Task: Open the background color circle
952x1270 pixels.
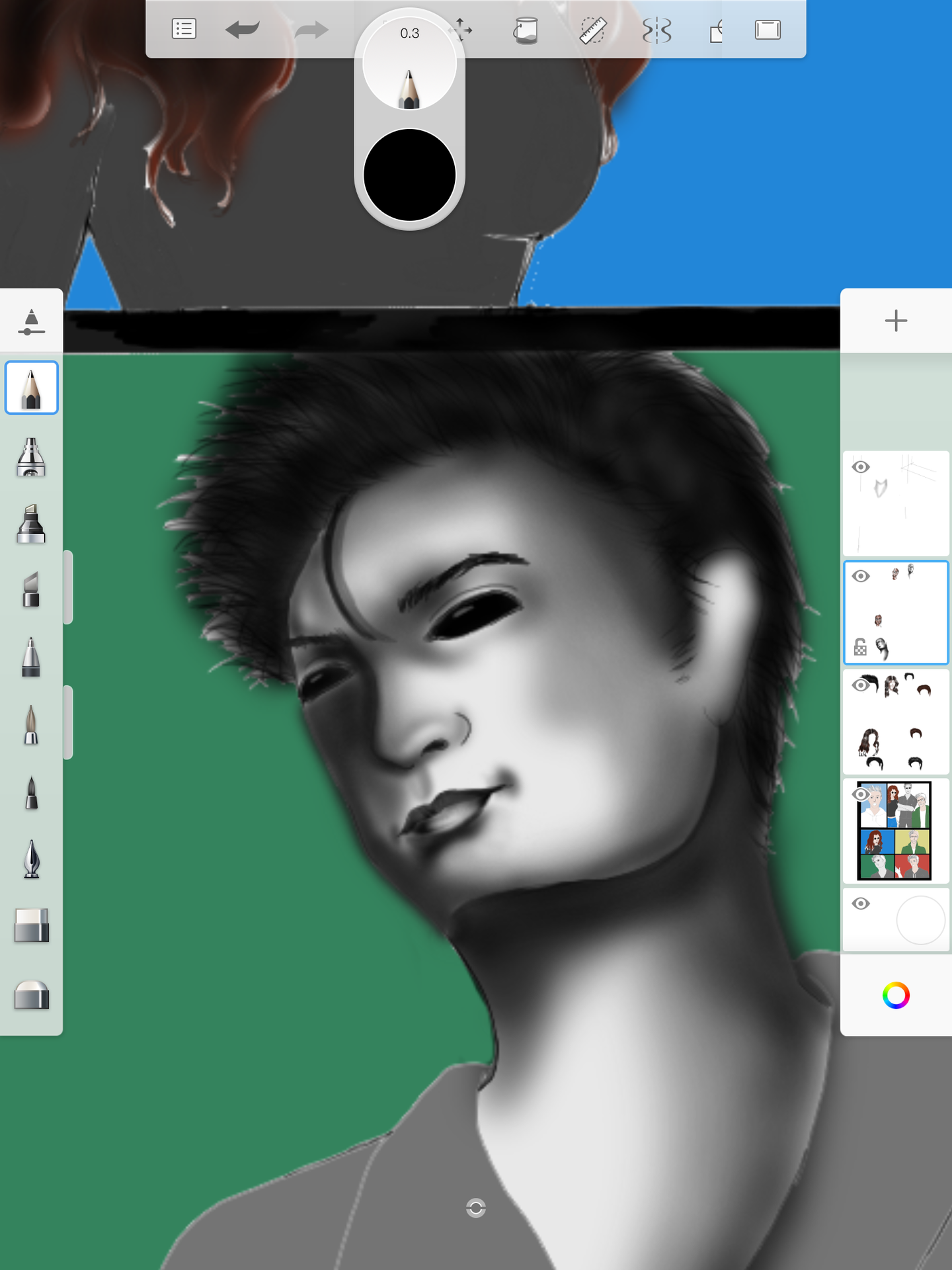Action: point(921,920)
